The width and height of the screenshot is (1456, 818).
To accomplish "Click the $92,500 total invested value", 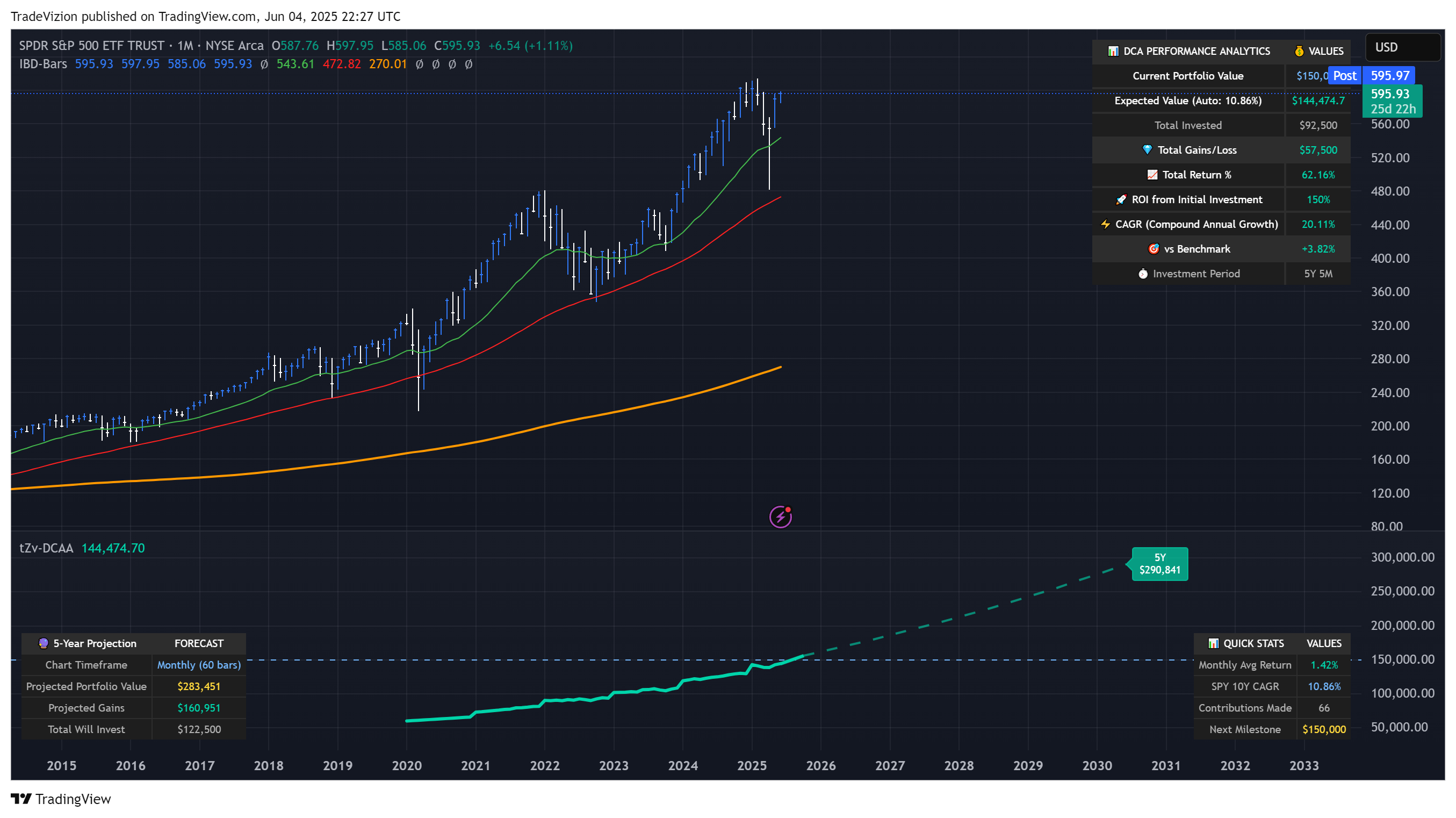I will tap(1317, 126).
